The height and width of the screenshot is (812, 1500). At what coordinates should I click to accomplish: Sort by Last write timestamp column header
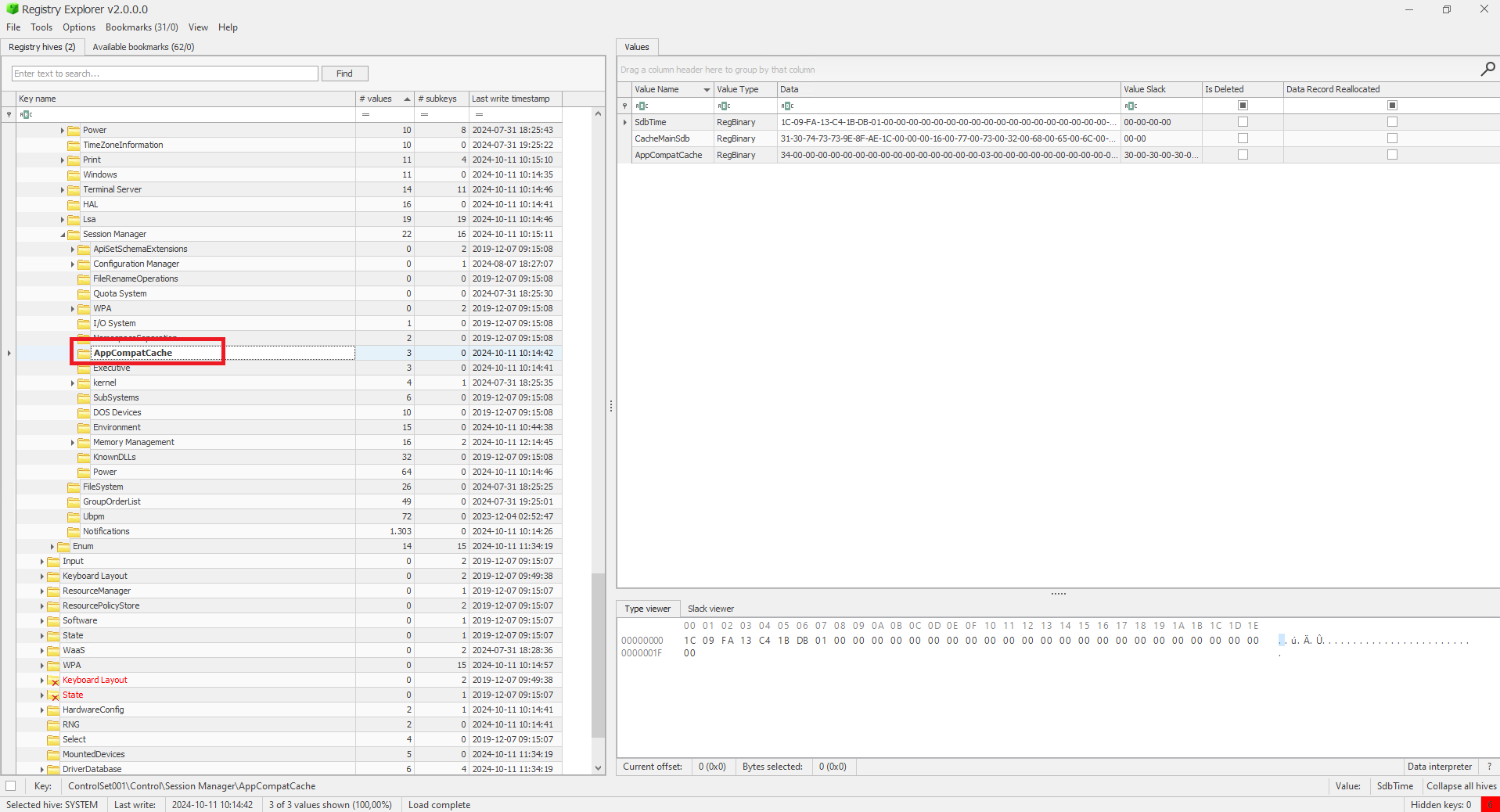(515, 99)
